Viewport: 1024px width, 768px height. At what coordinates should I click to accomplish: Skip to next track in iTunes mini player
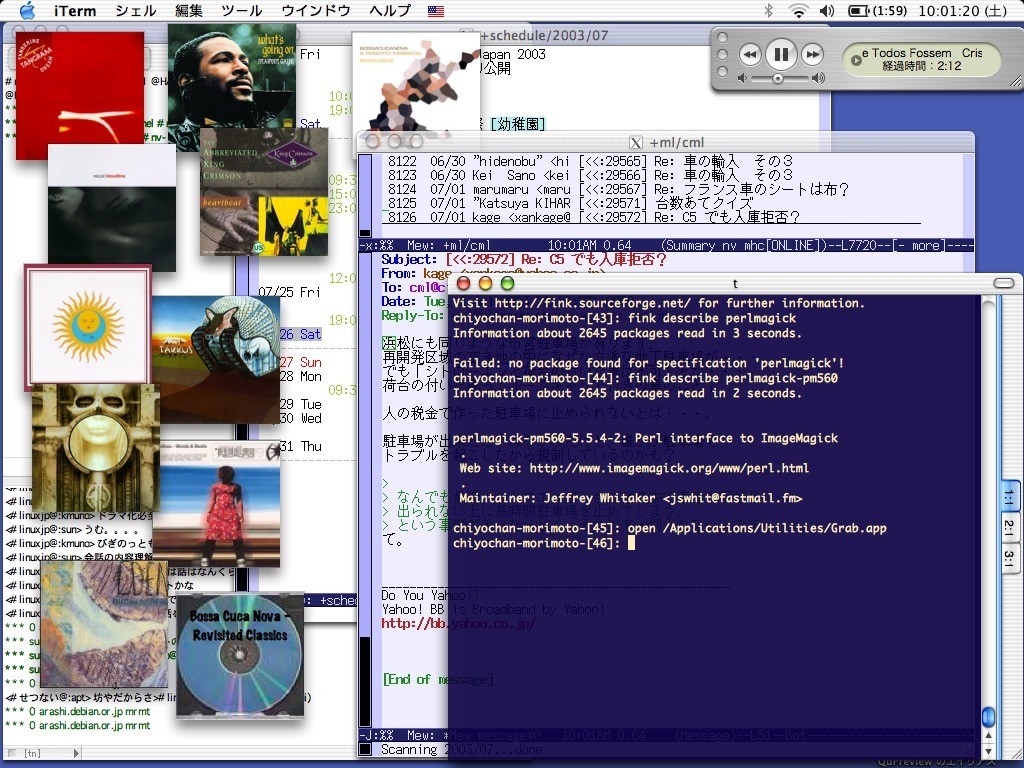click(x=812, y=54)
